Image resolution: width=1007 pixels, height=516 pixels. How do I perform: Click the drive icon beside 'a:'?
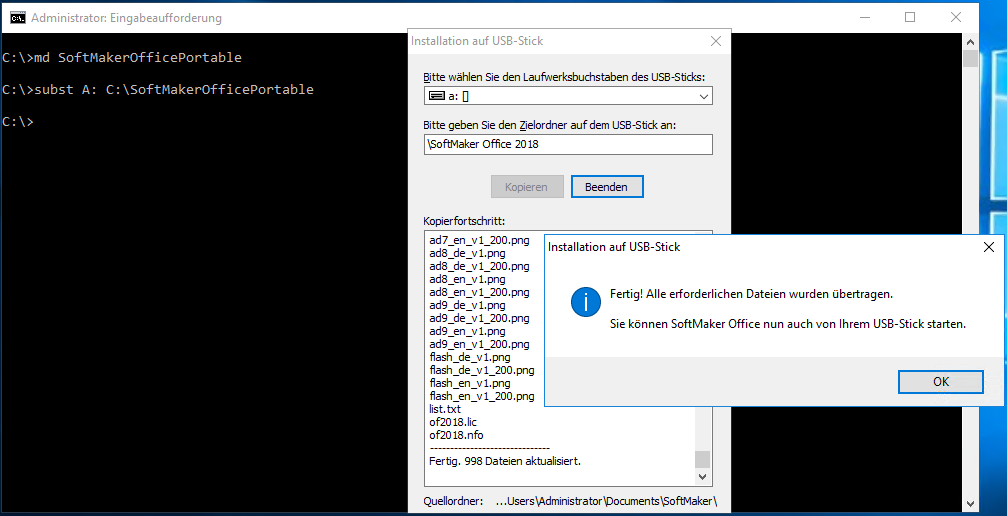(x=437, y=96)
